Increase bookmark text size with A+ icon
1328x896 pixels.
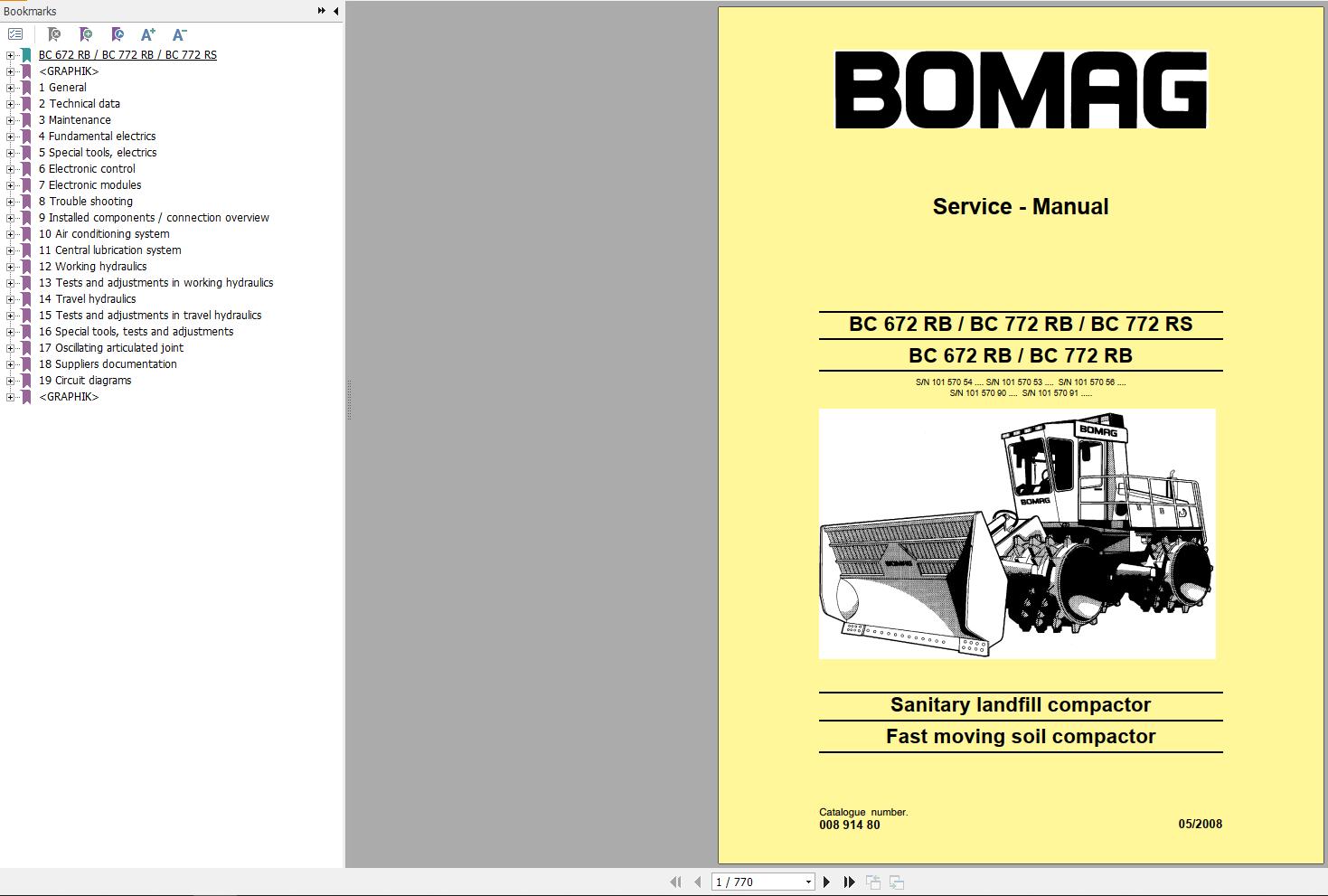(148, 34)
